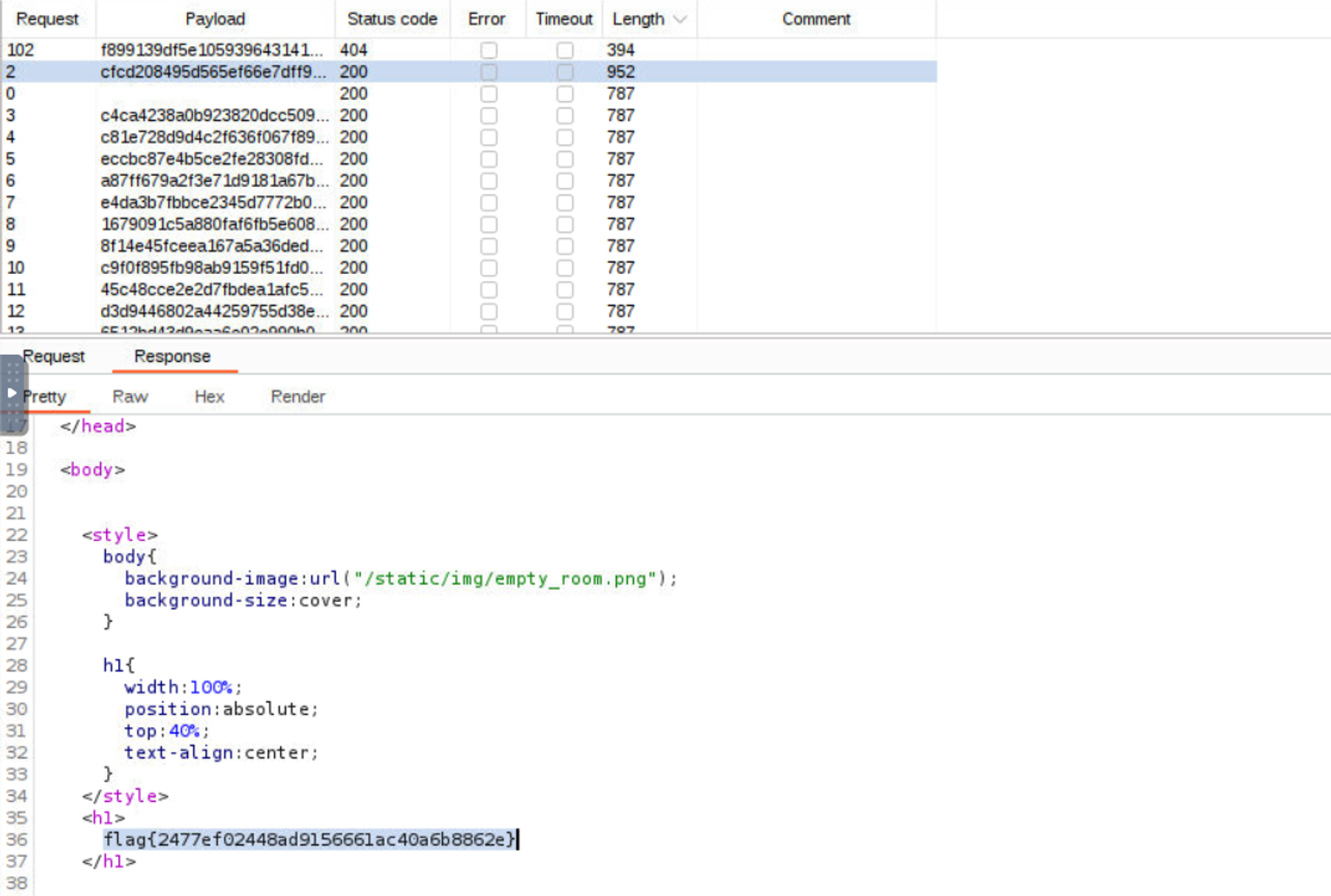The height and width of the screenshot is (896, 1331).
Task: Switch to the Request tab
Action: [54, 357]
